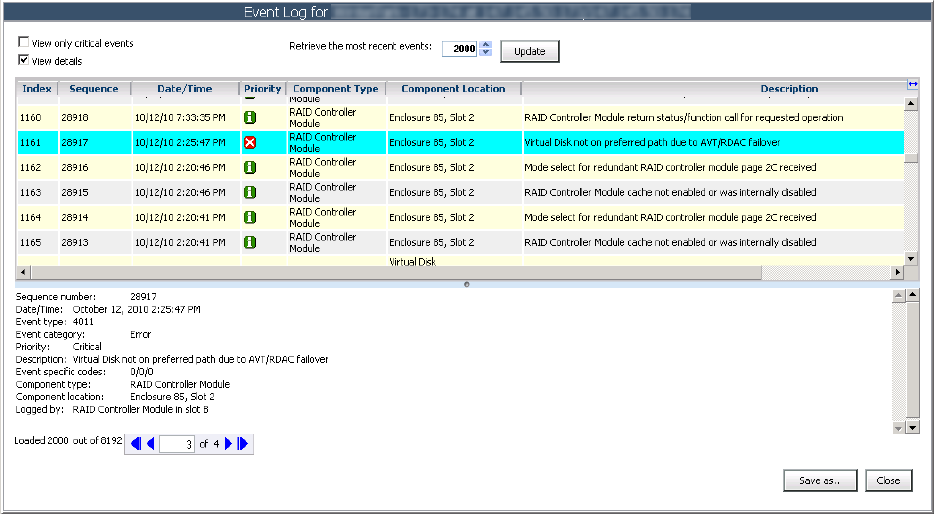Screen dimensions: 934x514
Task: Click the info priority icon in row 1165
Action: tap(250, 242)
